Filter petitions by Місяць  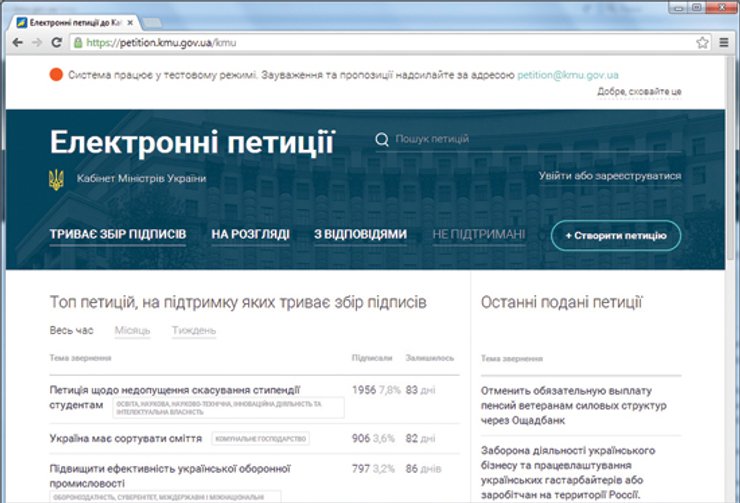pos(132,330)
